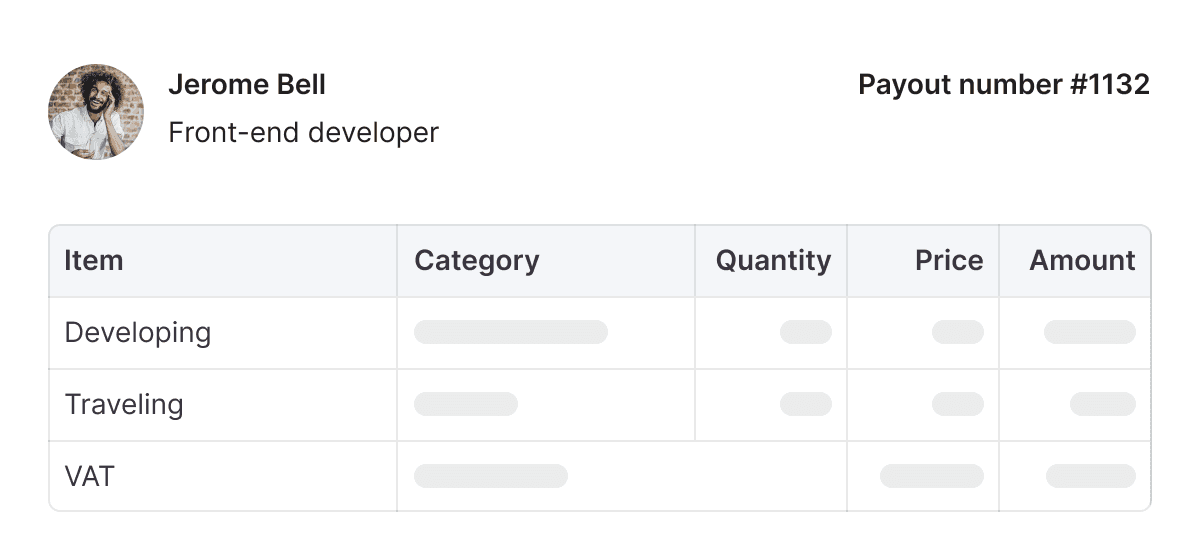This screenshot has height=560, width=1200.
Task: Click the Traveling category placeholder
Action: click(x=466, y=404)
